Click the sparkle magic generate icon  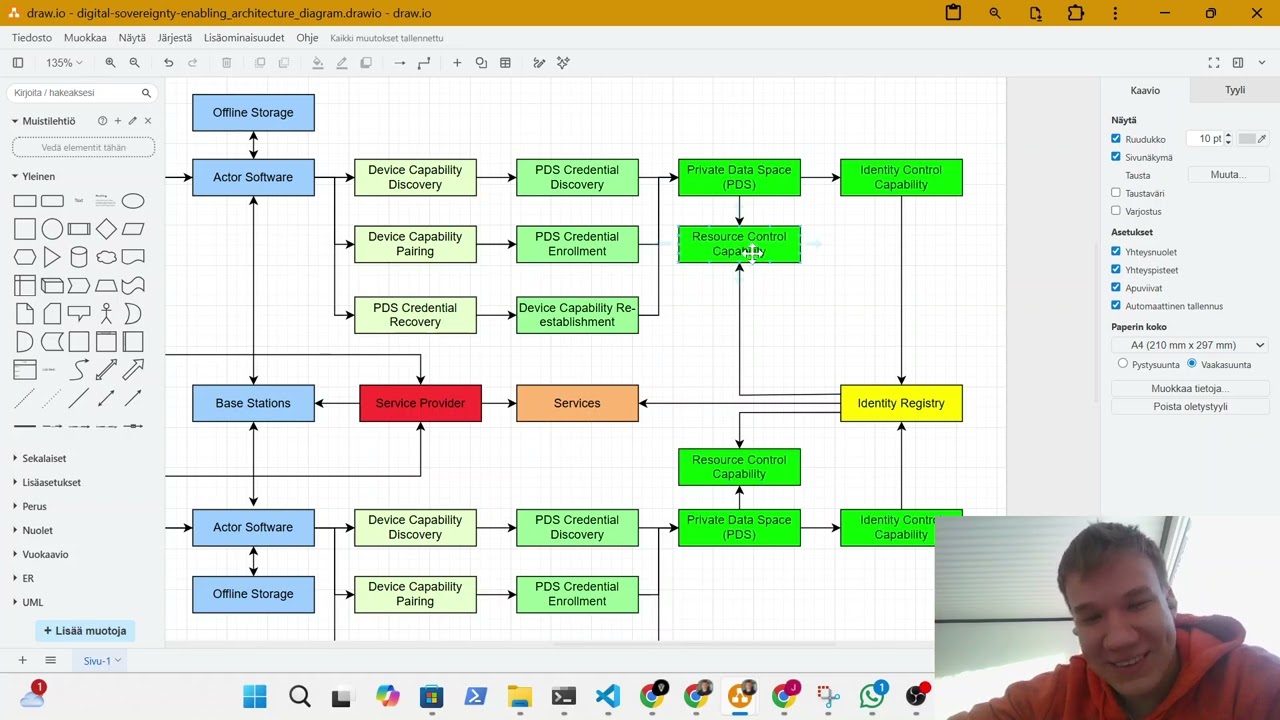pos(563,63)
